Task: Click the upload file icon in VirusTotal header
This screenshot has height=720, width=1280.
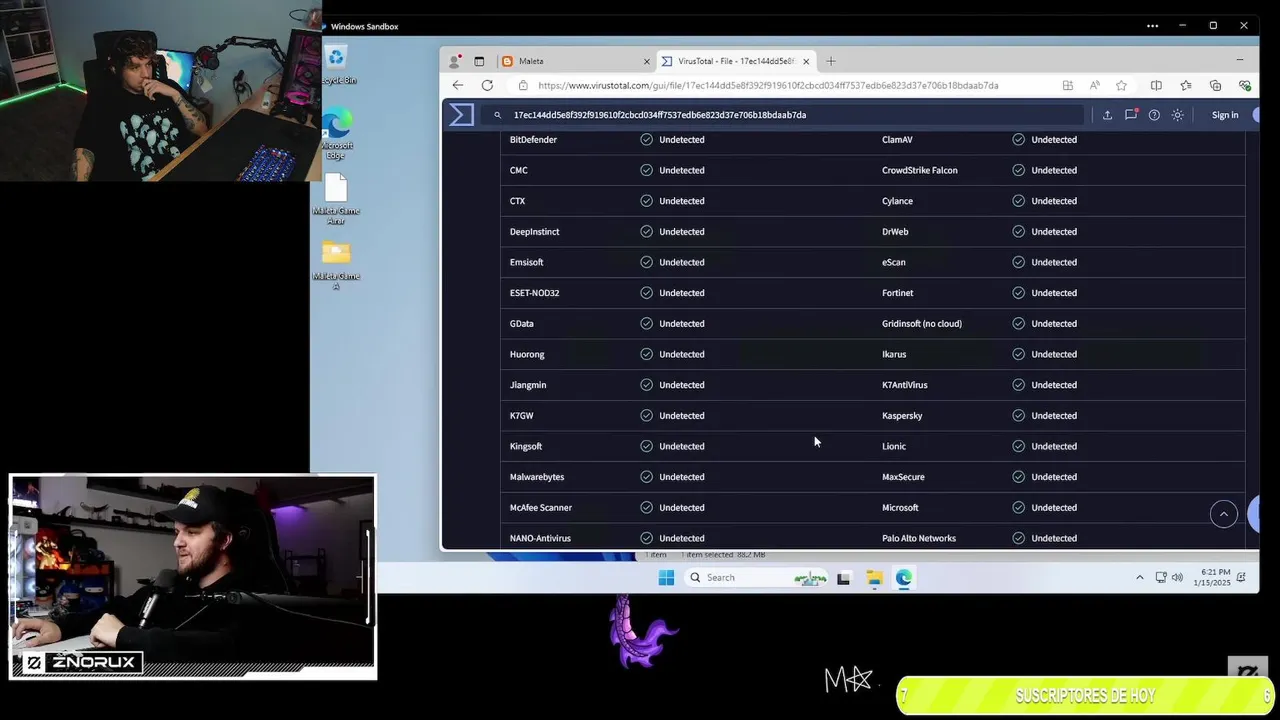Action: [1107, 115]
